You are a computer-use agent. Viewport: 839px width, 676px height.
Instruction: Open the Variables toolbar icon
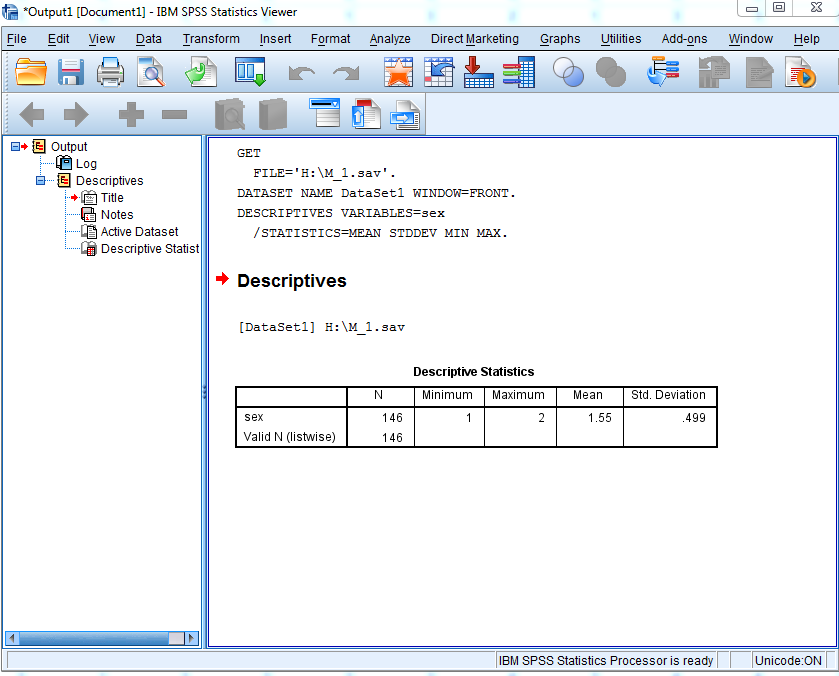click(518, 72)
